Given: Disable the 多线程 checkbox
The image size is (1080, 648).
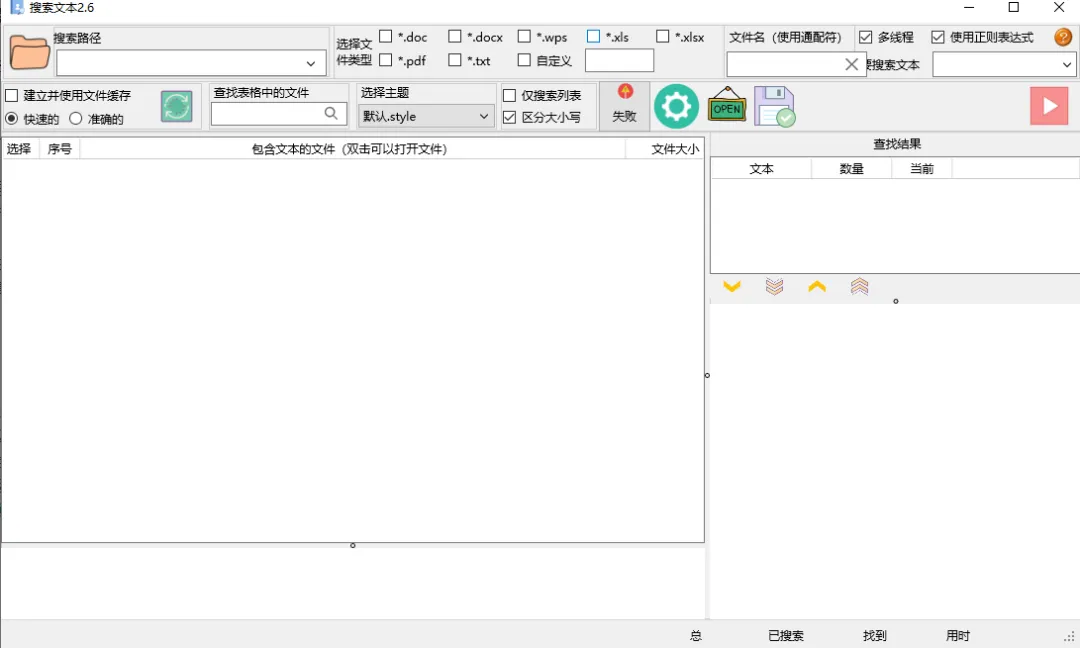Looking at the screenshot, I should [x=865, y=36].
